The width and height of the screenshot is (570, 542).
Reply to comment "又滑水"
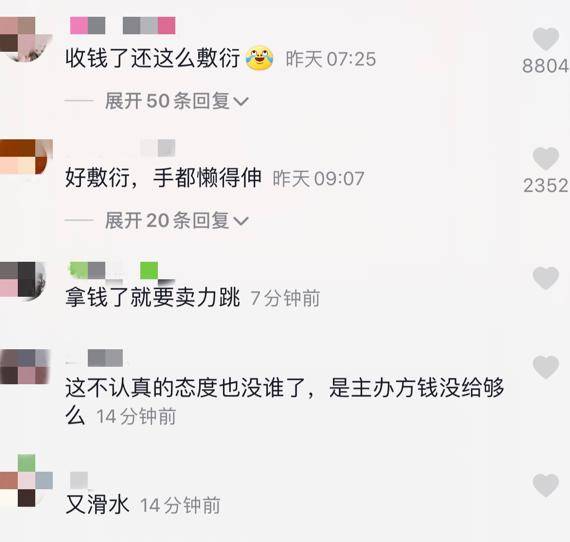coord(97,505)
